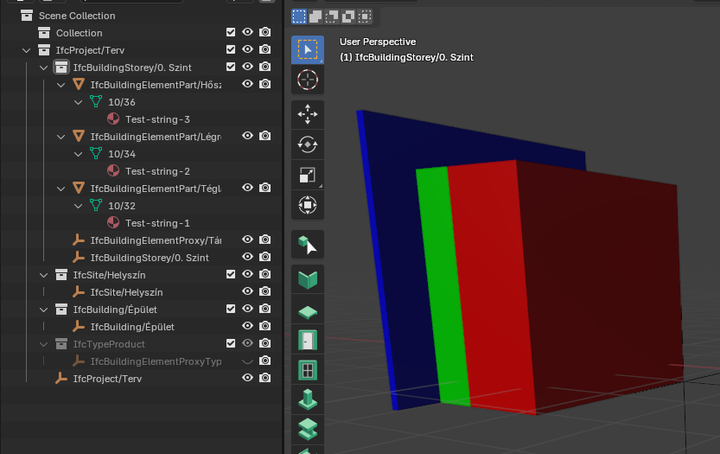Select the green Window tool
Screen dimensions: 720x454
click(307, 370)
